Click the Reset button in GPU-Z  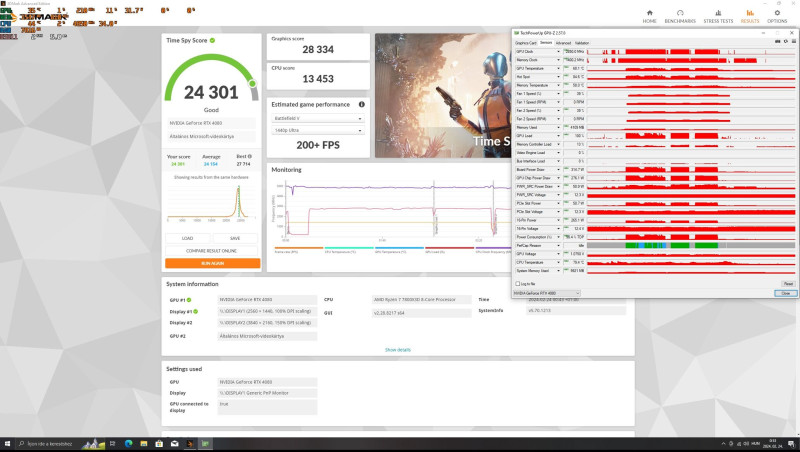click(x=788, y=284)
